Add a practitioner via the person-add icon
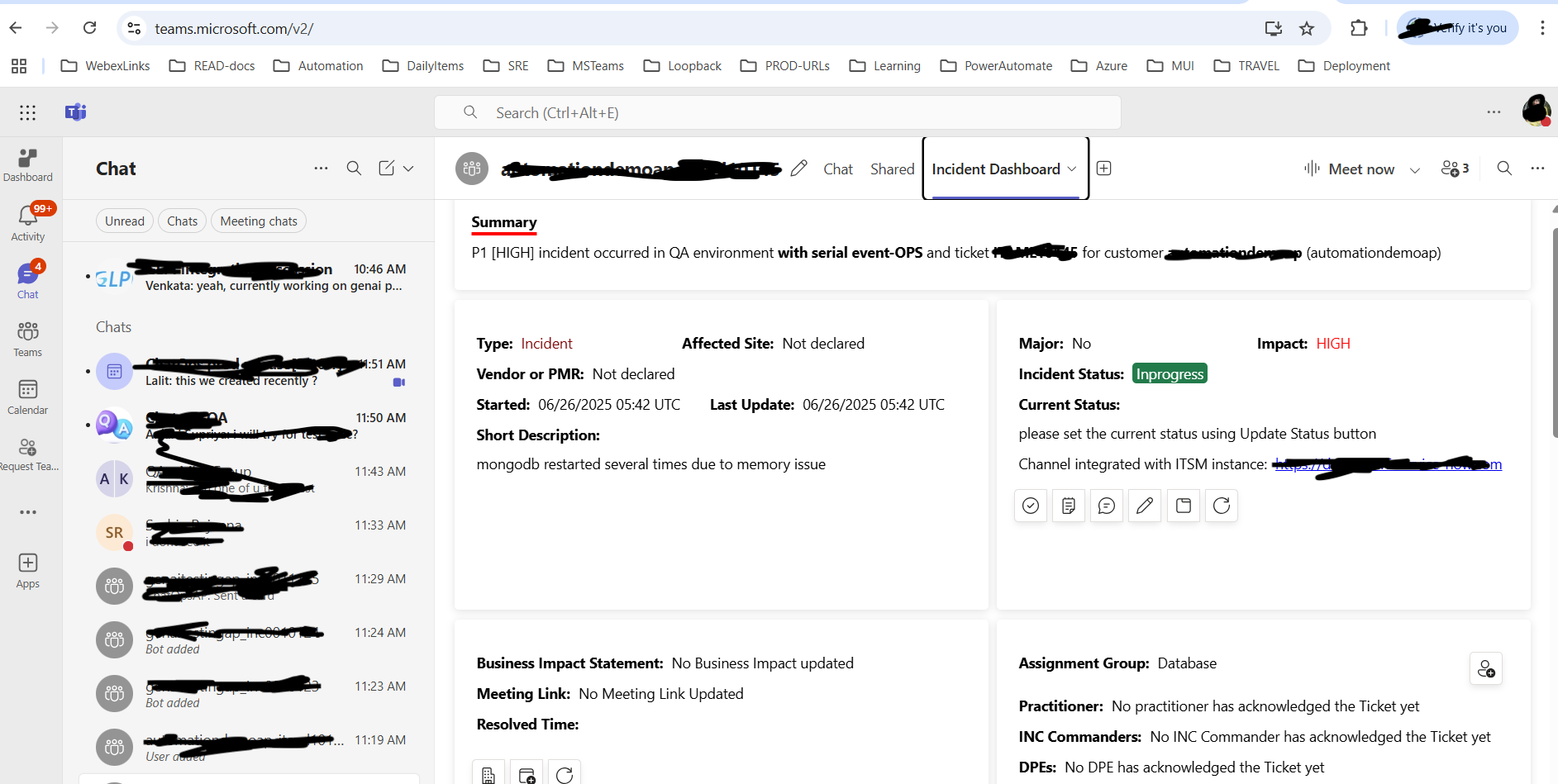 click(x=1486, y=668)
